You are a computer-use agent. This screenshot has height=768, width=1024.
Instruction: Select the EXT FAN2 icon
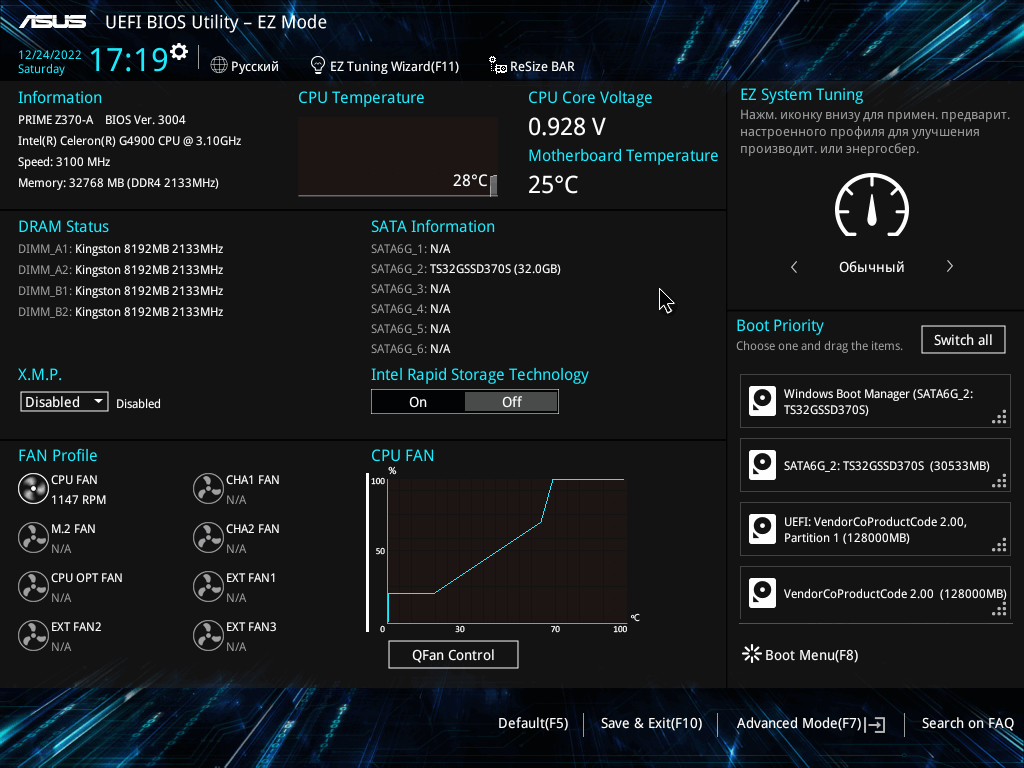coord(33,636)
